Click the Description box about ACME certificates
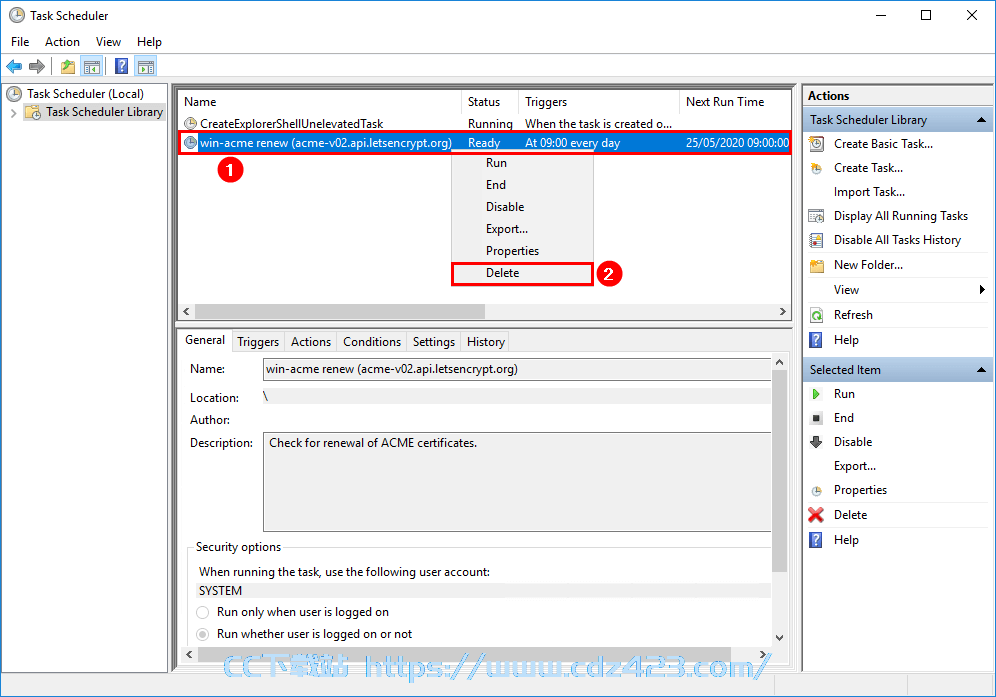This screenshot has height=697, width=996. click(x=517, y=482)
